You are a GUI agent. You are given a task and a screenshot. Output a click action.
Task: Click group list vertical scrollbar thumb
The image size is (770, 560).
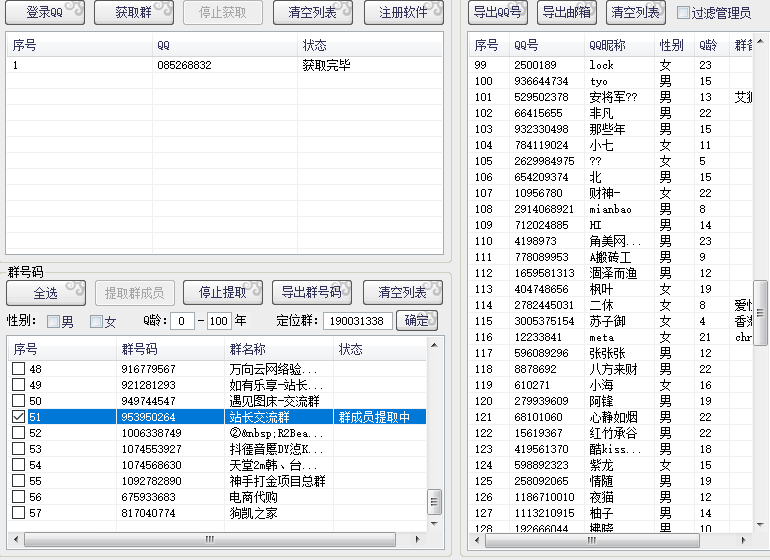click(x=434, y=502)
